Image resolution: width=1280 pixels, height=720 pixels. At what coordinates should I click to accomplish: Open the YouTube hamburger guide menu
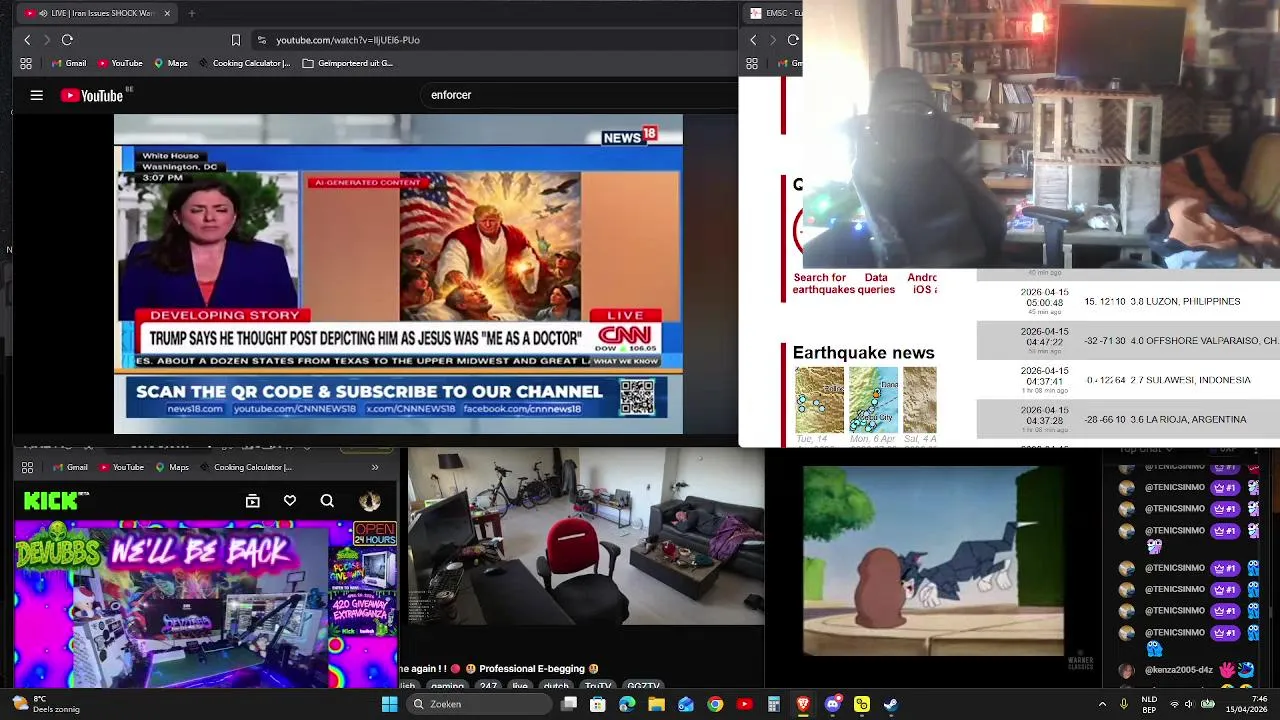(x=37, y=95)
